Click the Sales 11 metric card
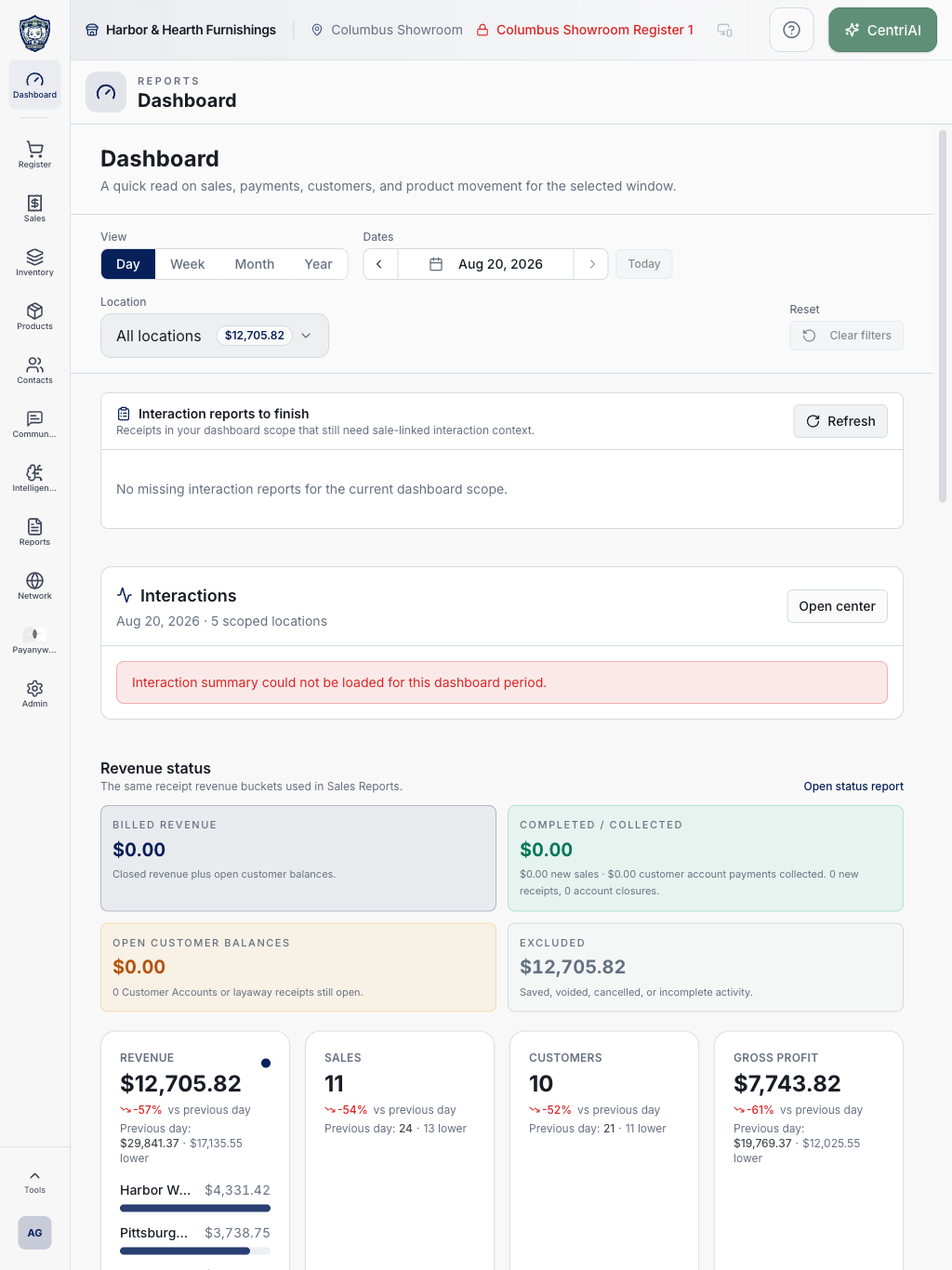952x1270 pixels. point(400,1150)
